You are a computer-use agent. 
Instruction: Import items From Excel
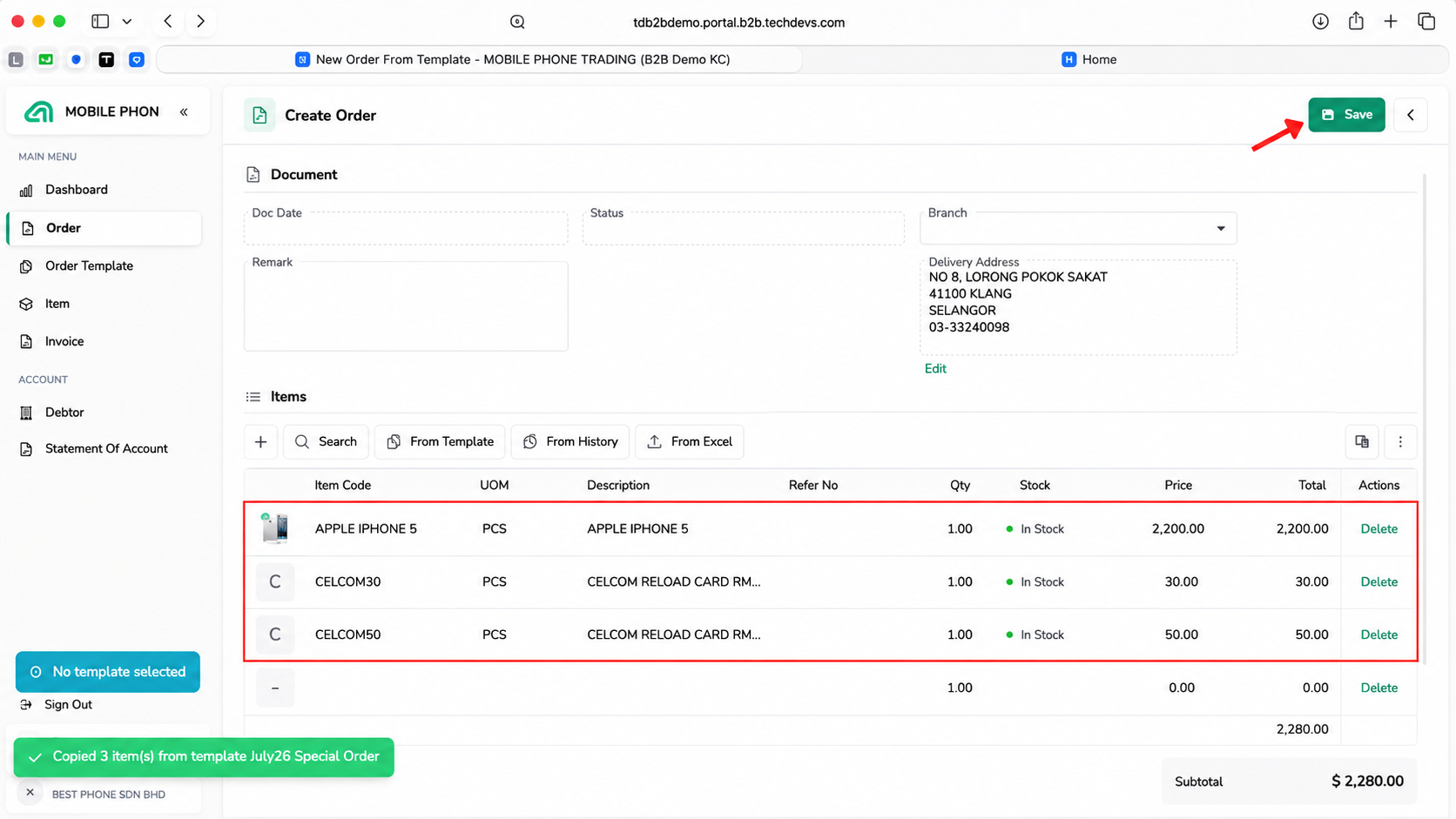click(x=690, y=442)
